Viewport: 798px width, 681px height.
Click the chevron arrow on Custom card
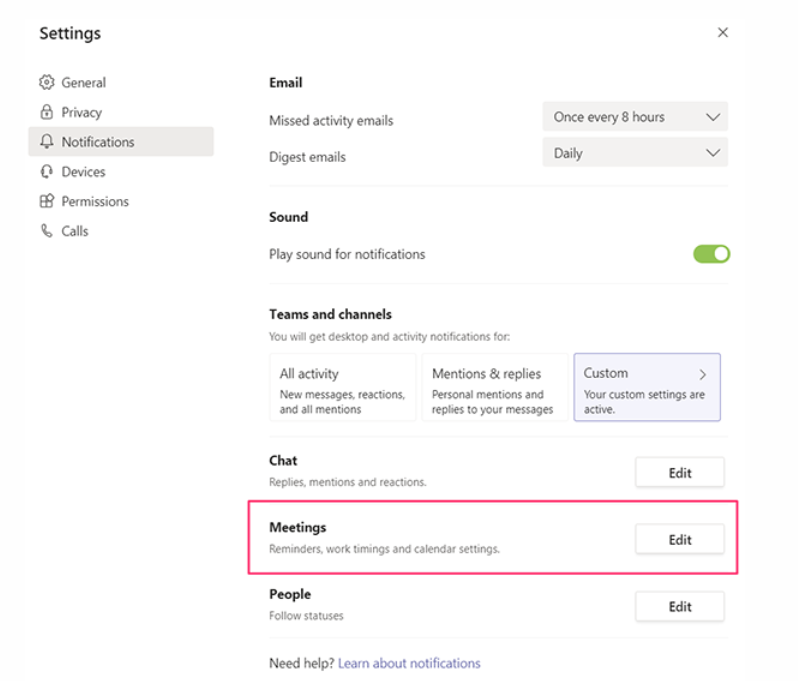pos(703,374)
